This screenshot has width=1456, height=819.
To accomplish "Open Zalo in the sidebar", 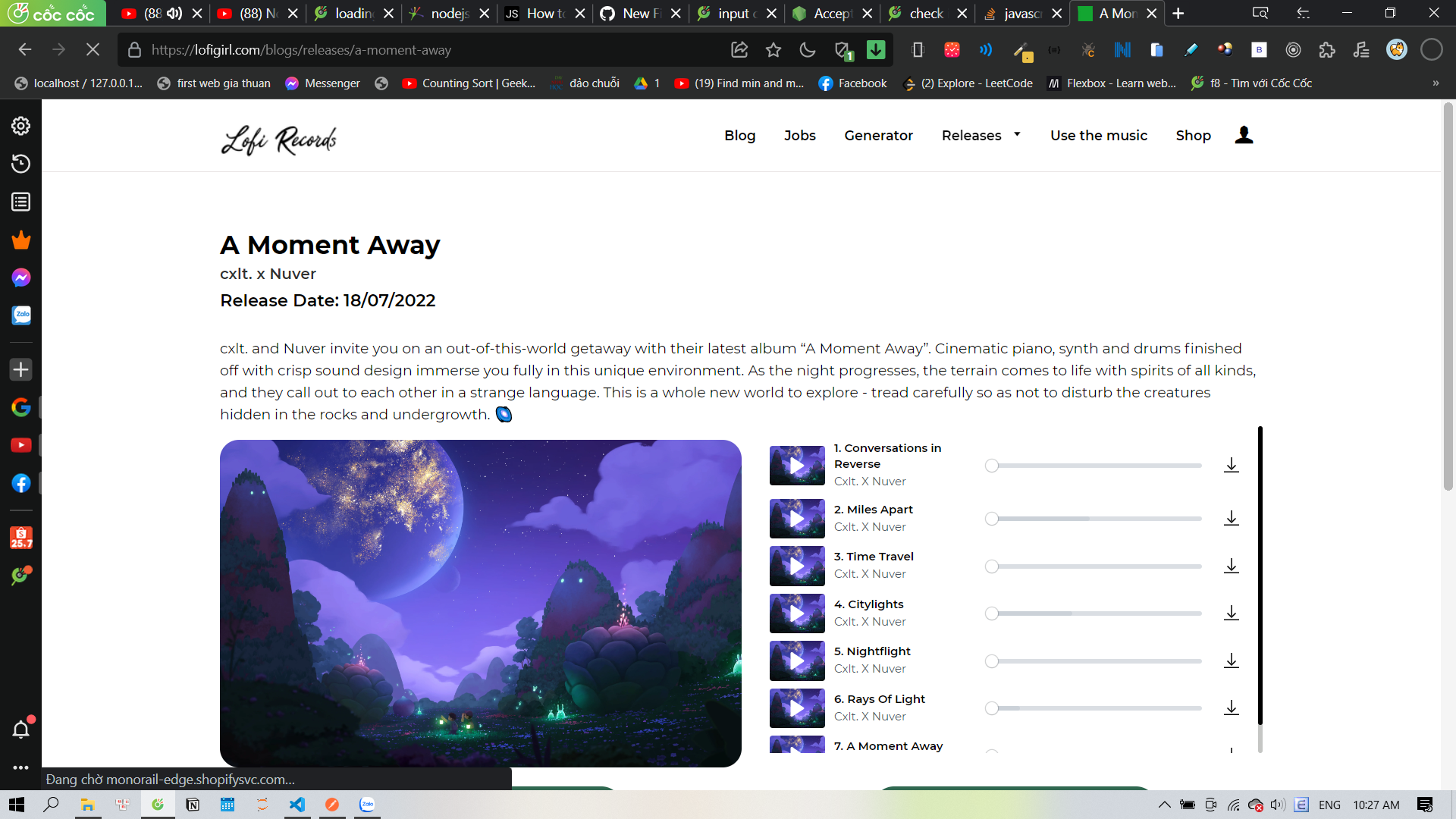I will point(20,315).
